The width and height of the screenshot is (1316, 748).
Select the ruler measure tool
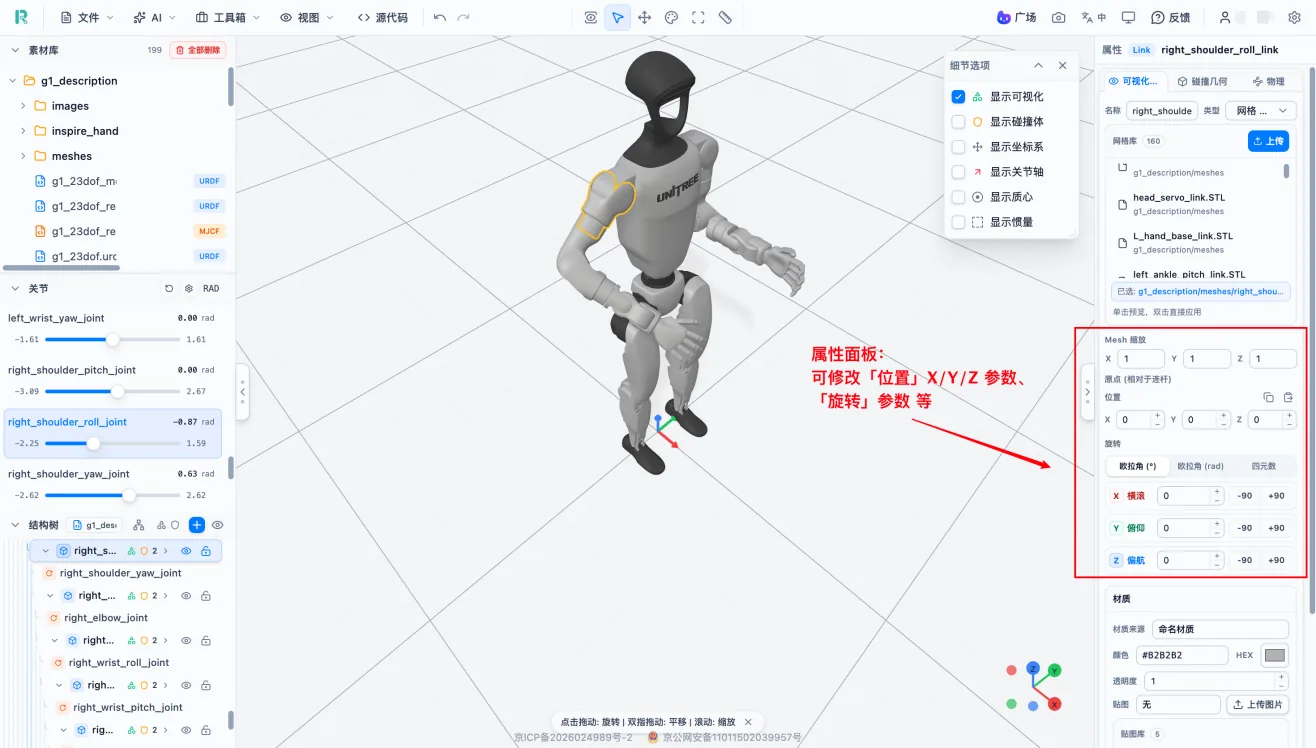(726, 17)
